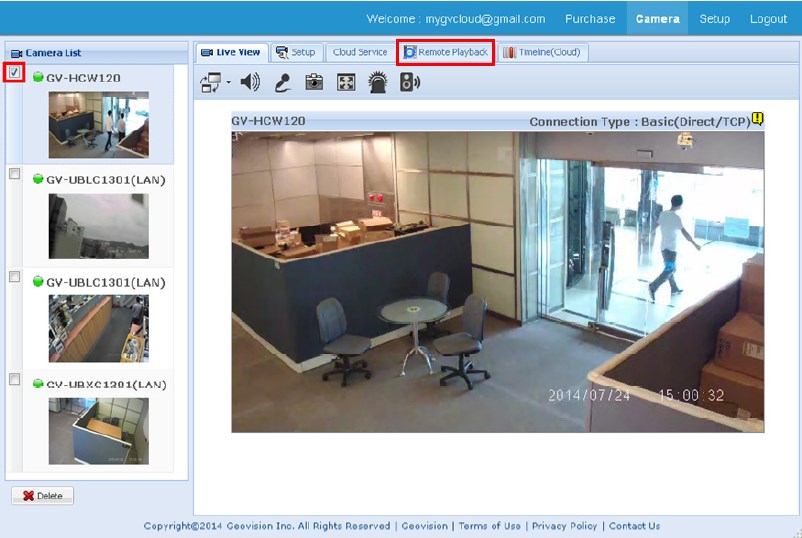This screenshot has width=802, height=538.
Task: Check the GV-UBXC1301(LAN) camera checkbox
Action: click(x=14, y=379)
